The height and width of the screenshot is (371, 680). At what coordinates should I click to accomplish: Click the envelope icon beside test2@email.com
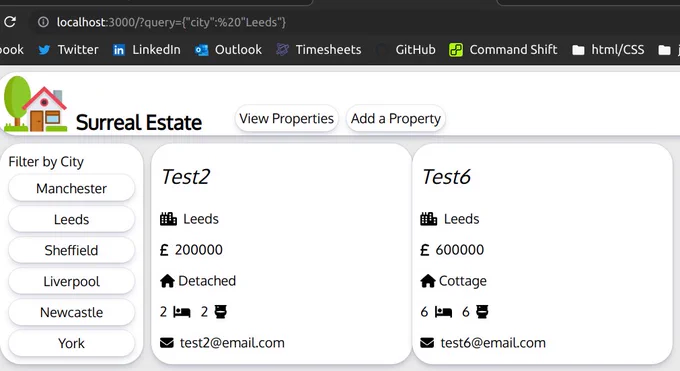pyautogui.click(x=167, y=343)
